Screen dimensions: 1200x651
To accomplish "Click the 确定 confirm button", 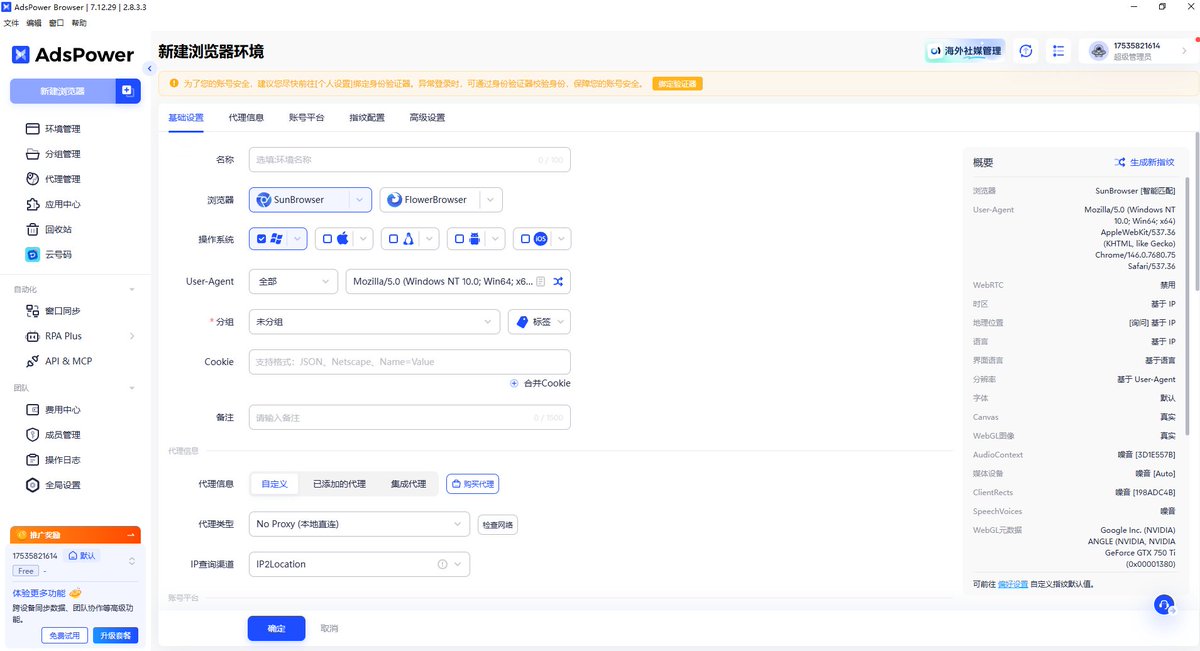I will point(276,628).
